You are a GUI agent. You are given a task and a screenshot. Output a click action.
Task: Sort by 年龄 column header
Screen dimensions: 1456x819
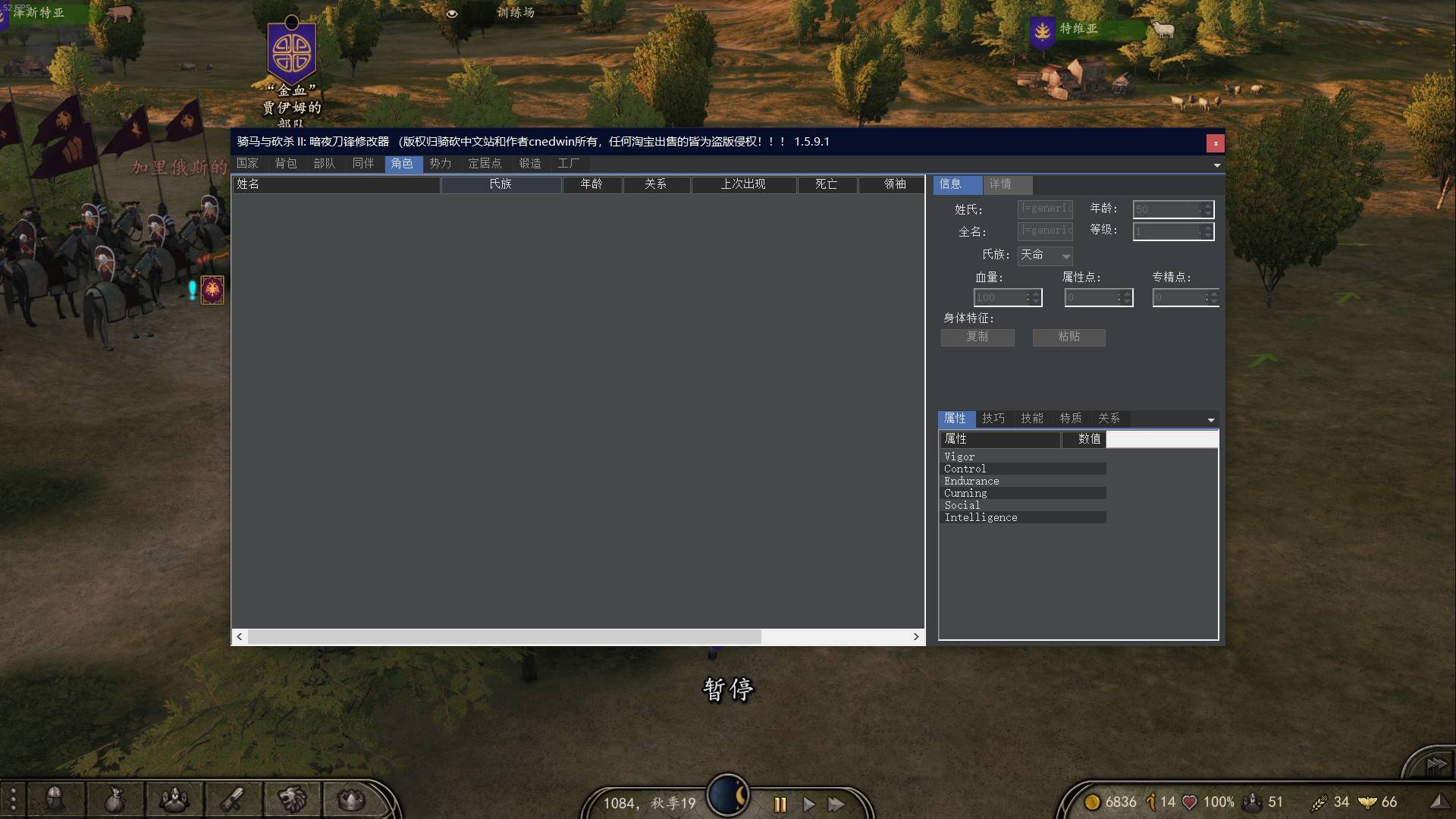(592, 184)
